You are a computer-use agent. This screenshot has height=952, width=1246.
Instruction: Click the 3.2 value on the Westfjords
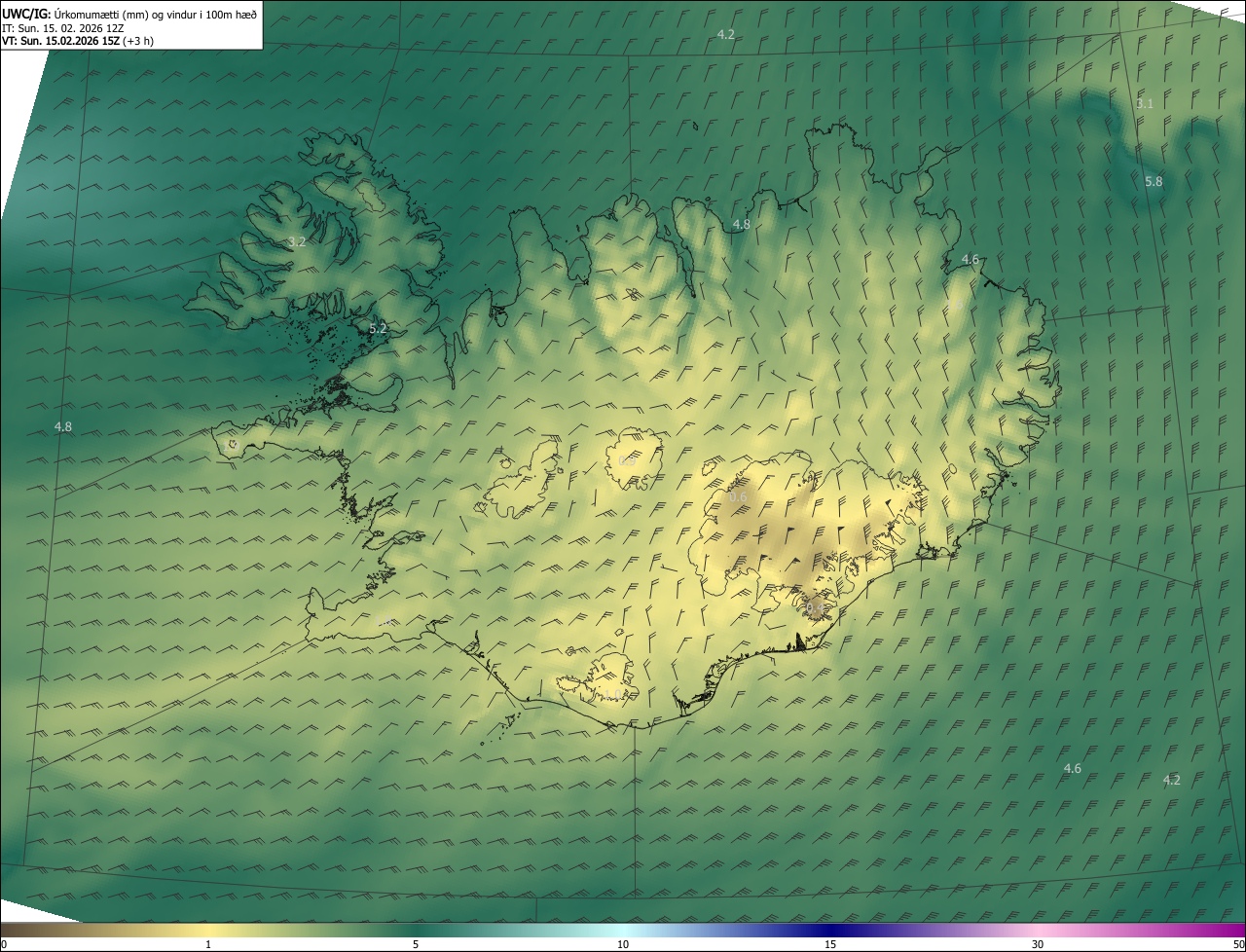(x=297, y=241)
